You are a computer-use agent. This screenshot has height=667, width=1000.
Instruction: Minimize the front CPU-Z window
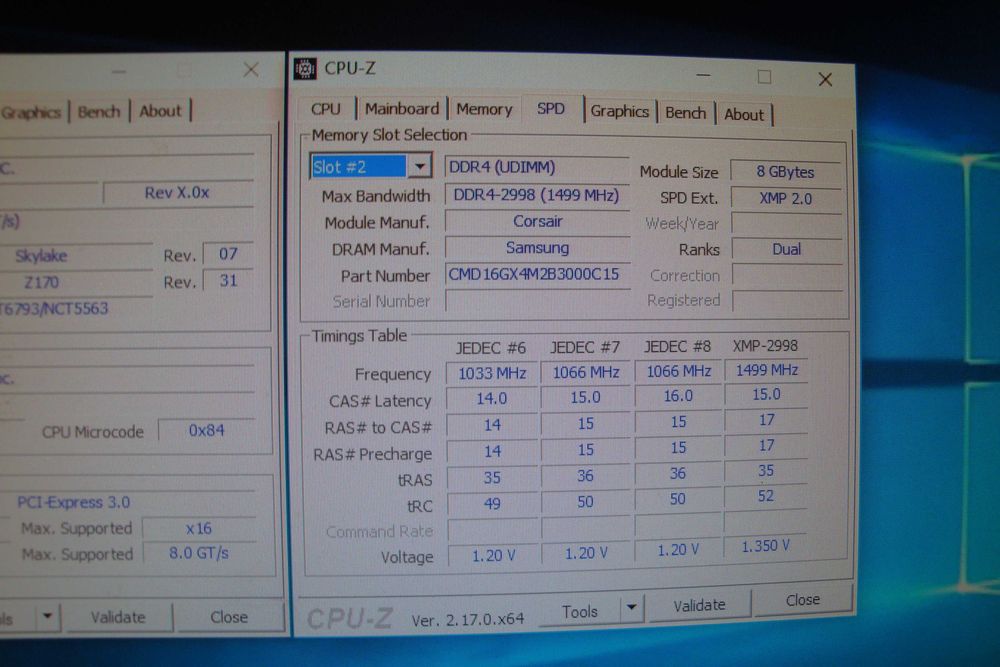click(703, 75)
